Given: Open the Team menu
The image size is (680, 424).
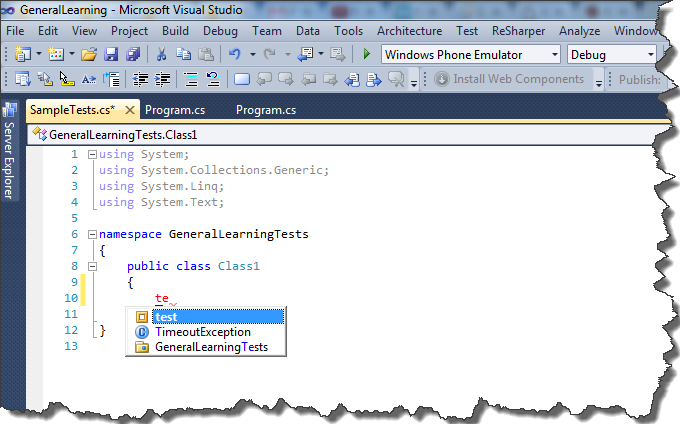Looking at the screenshot, I should 267,31.
